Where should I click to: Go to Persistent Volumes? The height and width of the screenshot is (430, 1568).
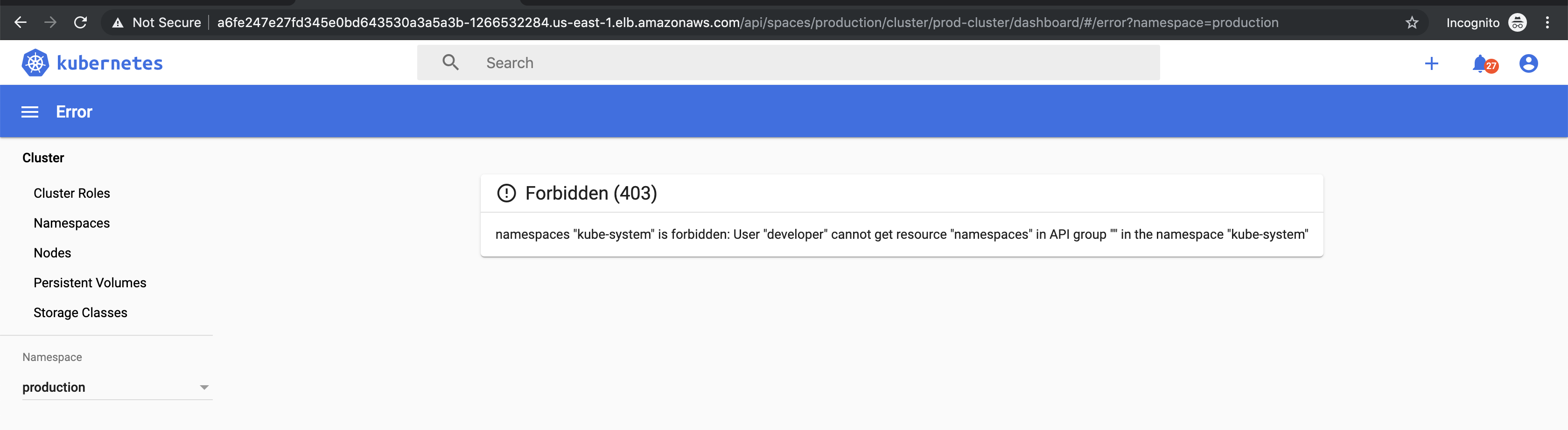click(90, 283)
